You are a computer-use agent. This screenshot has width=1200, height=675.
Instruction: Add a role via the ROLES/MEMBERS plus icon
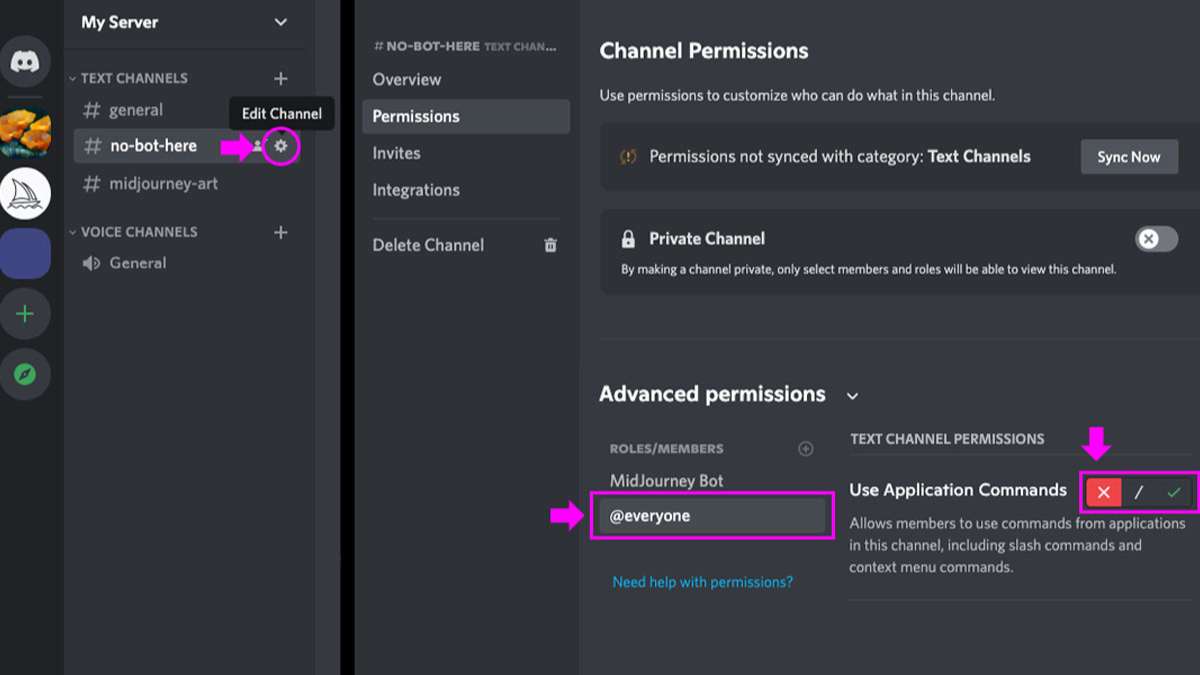point(806,448)
